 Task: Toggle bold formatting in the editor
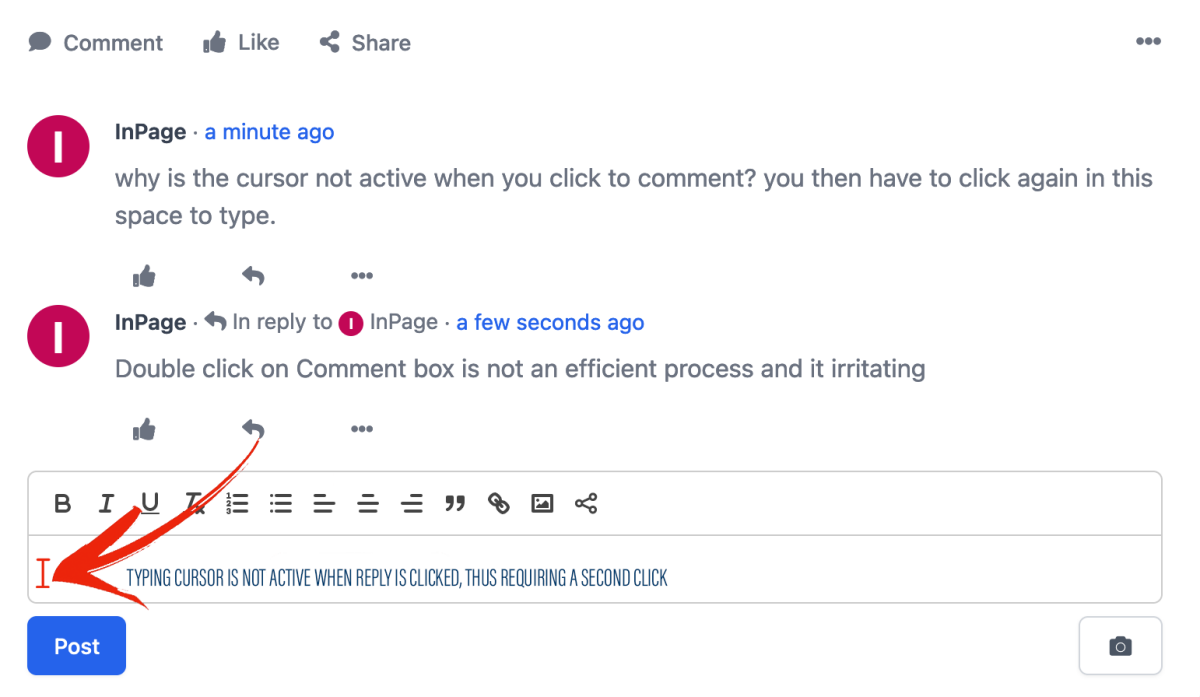(x=62, y=503)
